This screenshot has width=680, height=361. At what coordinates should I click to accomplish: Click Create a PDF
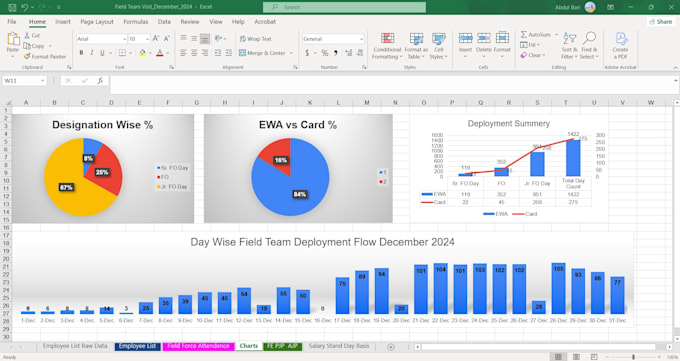point(621,46)
